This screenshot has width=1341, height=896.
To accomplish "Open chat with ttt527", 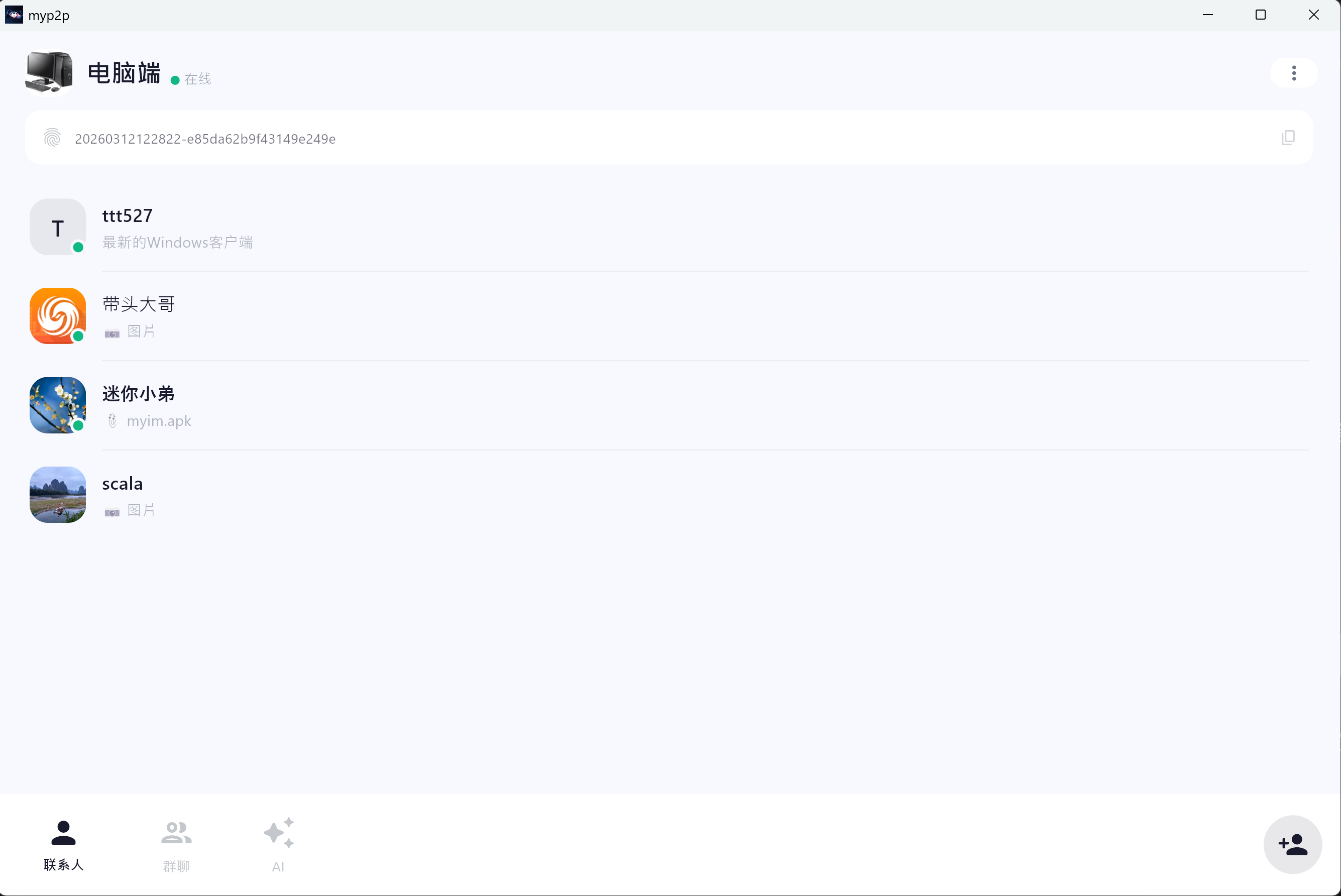I will (x=127, y=216).
